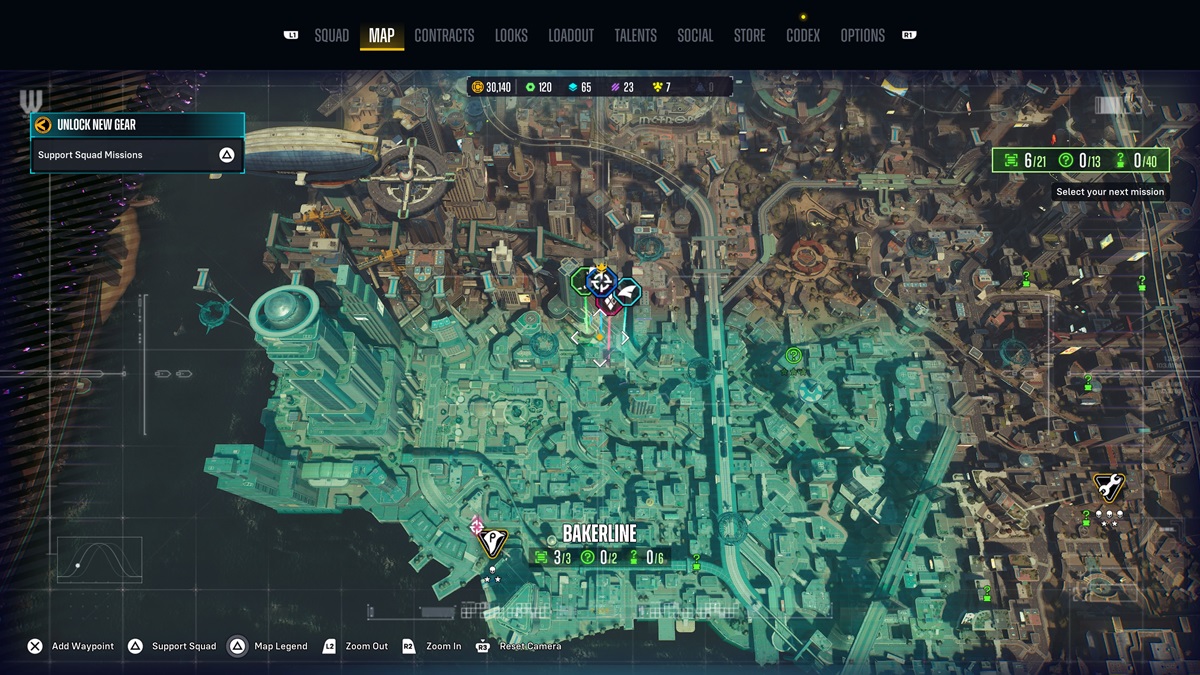The width and height of the screenshot is (1200, 675).
Task: Click the Bakerline district label
Action: tap(600, 534)
